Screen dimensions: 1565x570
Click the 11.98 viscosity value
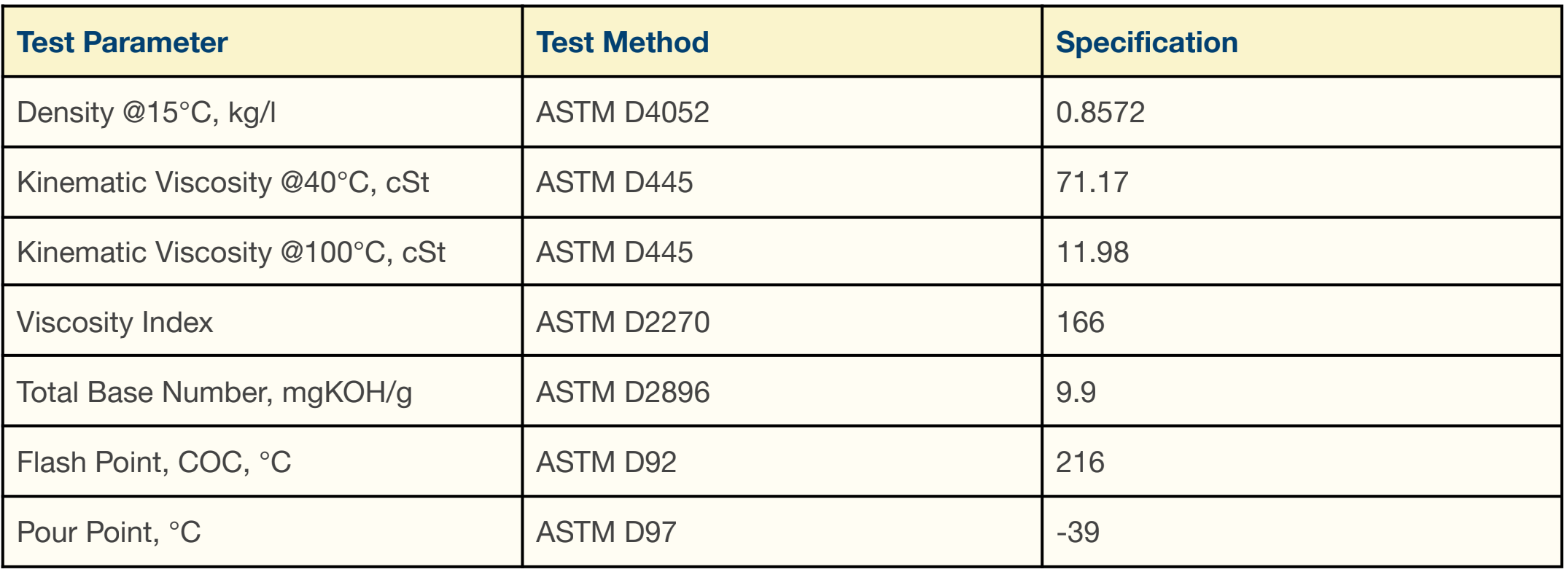(x=1092, y=252)
